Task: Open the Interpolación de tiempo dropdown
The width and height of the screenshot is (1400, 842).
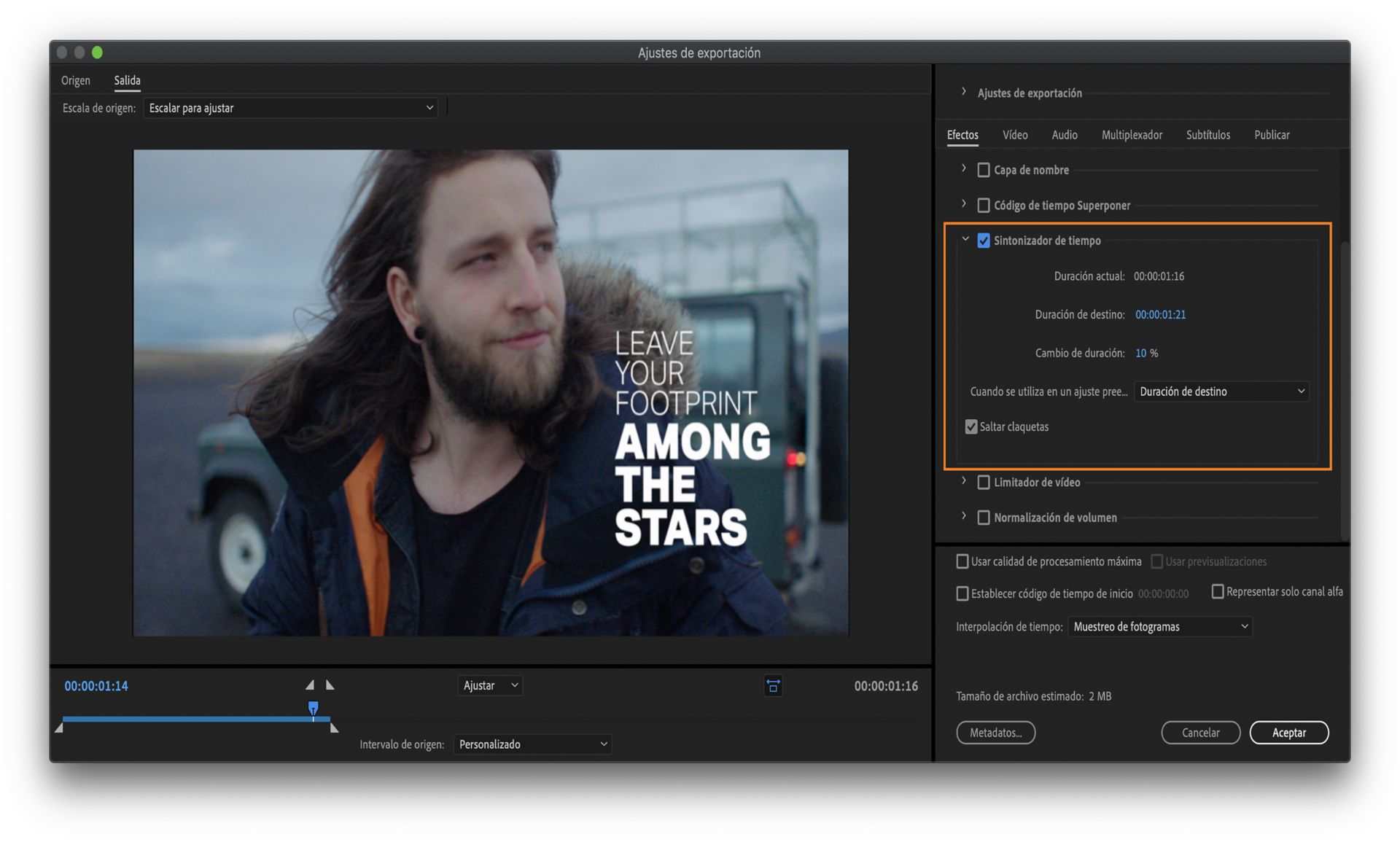Action: pyautogui.click(x=1159, y=627)
